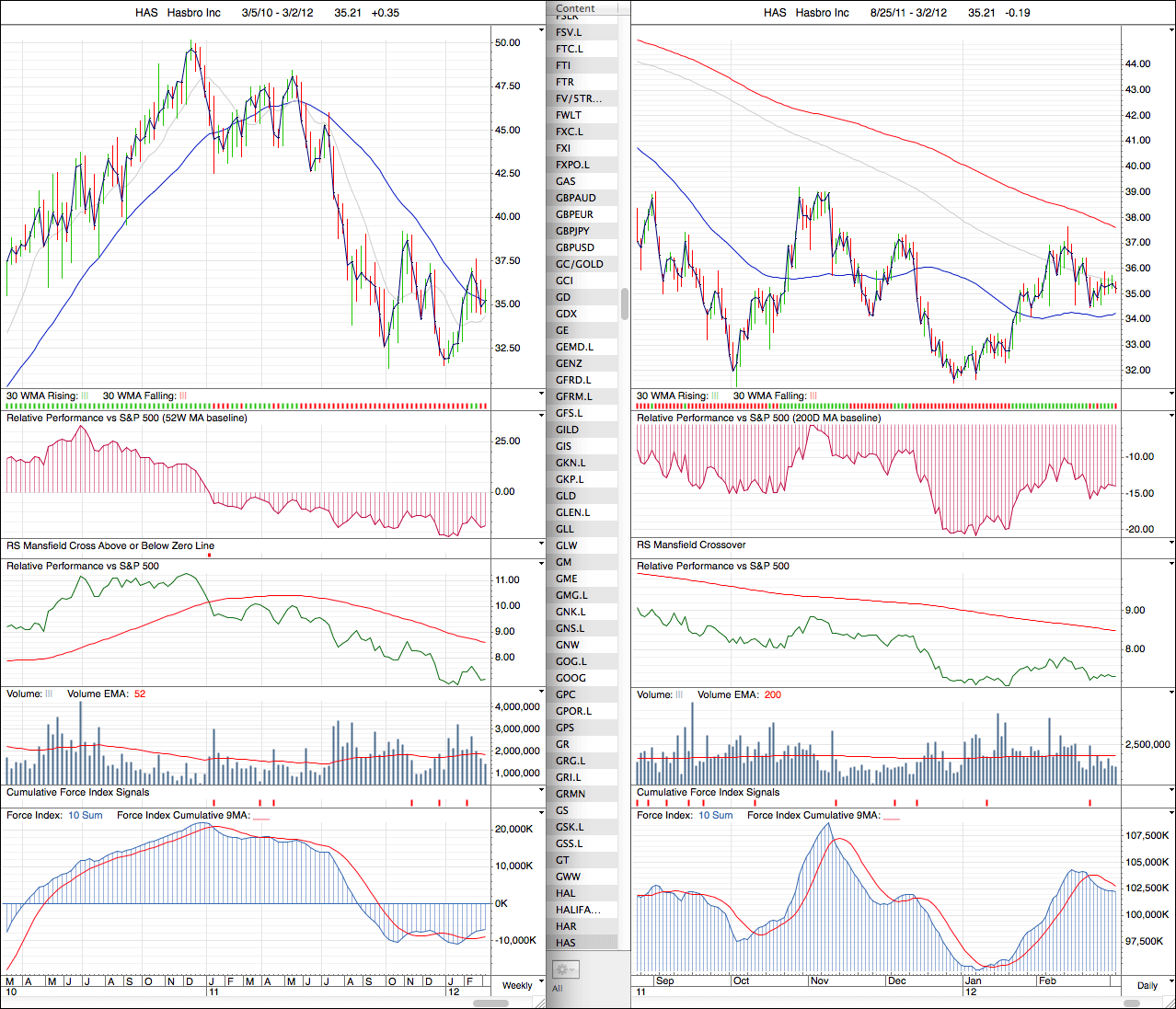Select GC/GOLD in the symbol list

tap(580, 264)
